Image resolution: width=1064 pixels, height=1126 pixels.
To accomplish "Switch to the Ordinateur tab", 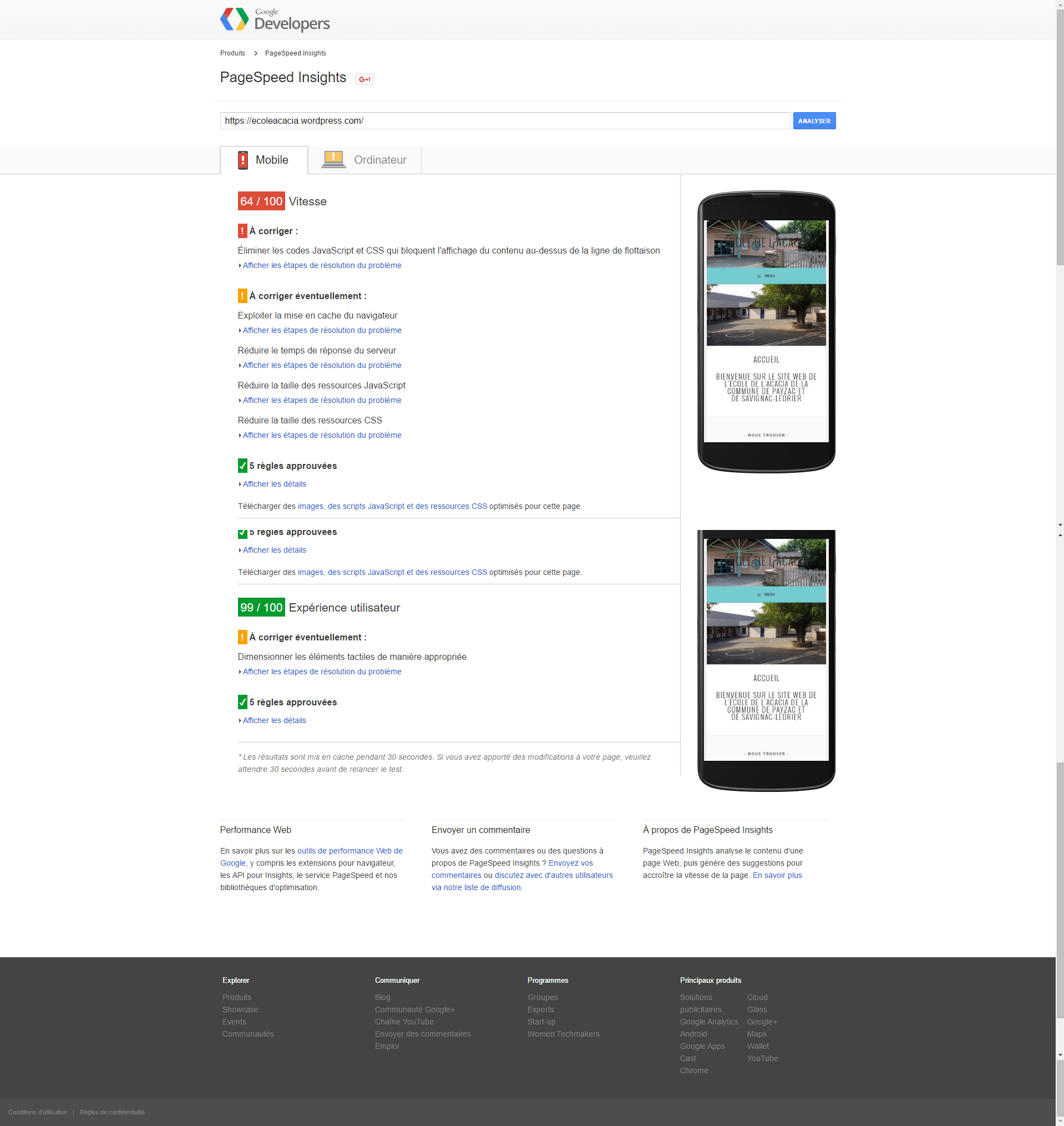I will pos(364,160).
